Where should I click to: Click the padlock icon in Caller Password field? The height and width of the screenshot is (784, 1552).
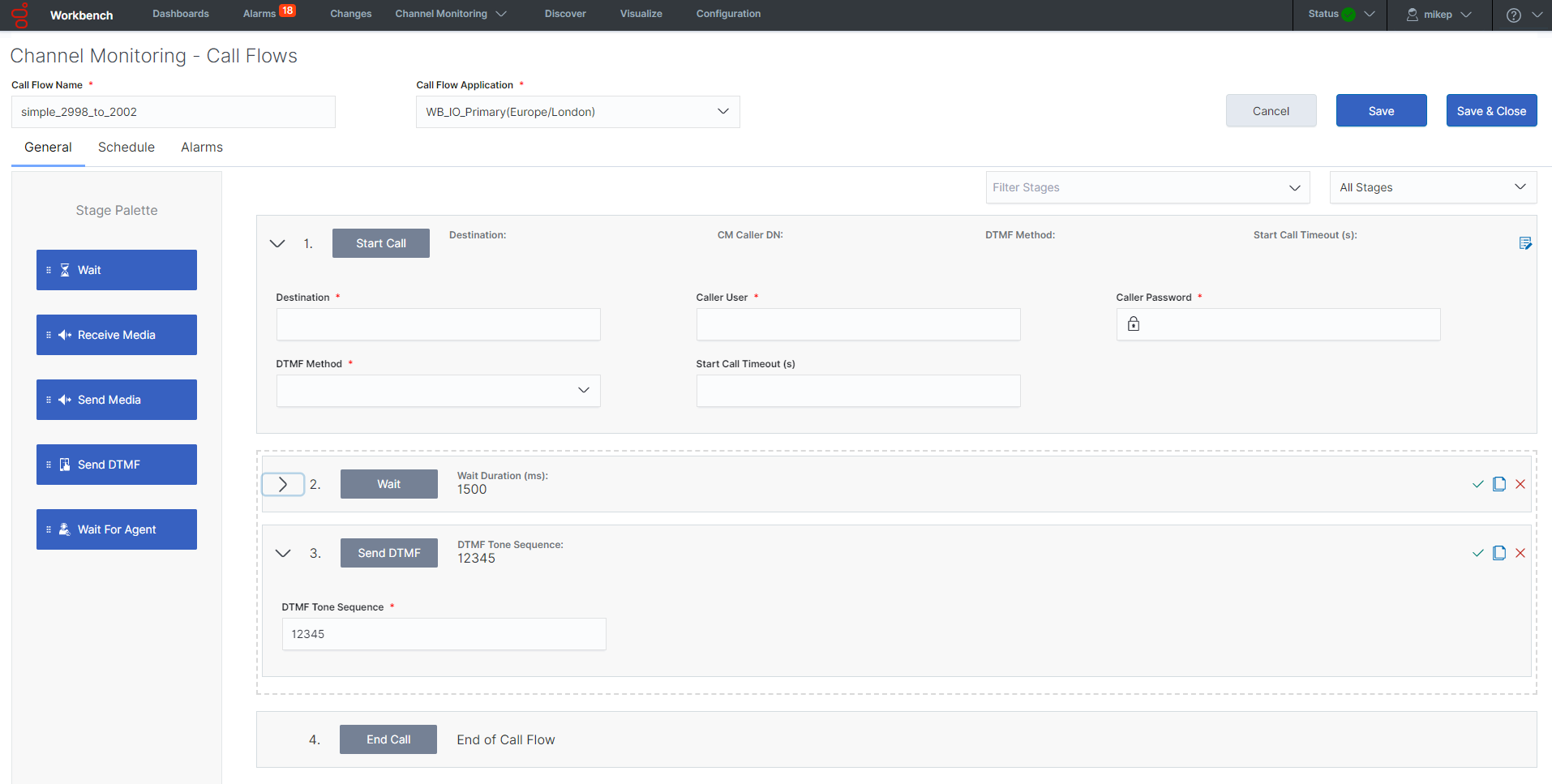pyautogui.click(x=1133, y=323)
